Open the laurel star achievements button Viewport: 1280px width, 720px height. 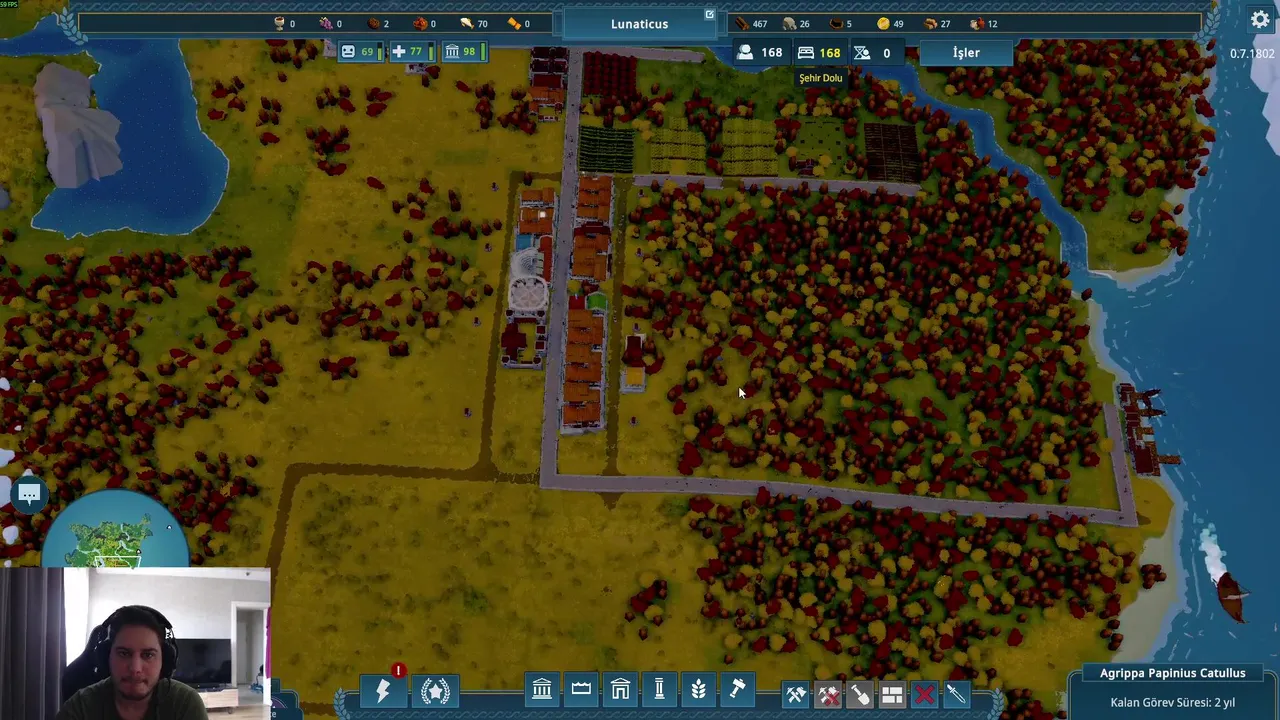[x=435, y=690]
